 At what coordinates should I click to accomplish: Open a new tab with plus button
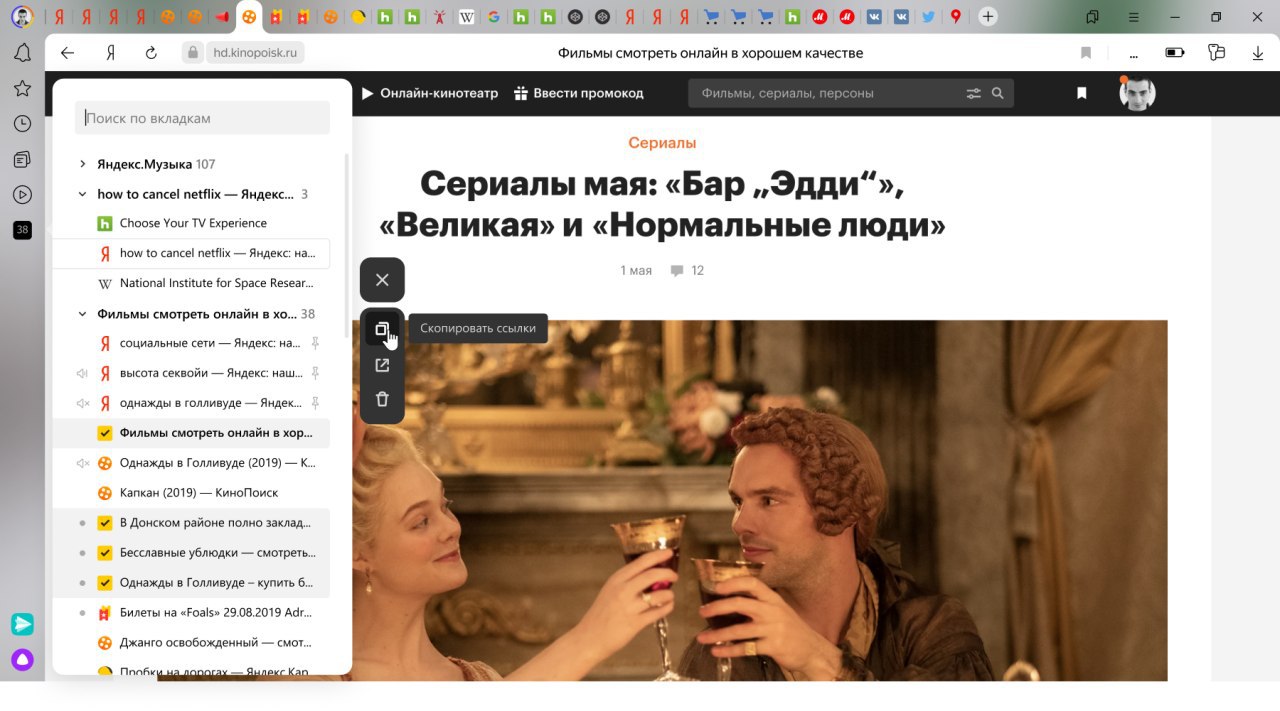point(987,17)
